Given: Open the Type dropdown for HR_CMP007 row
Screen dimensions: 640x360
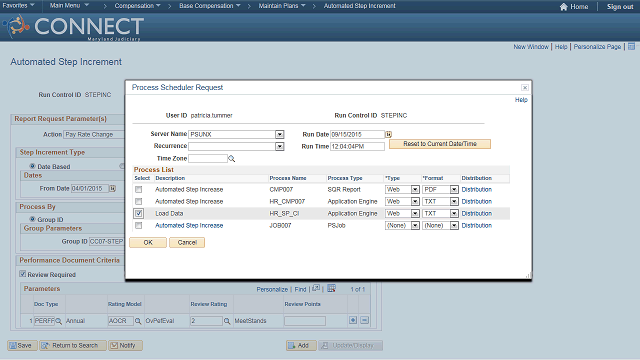Looking at the screenshot, I should coord(415,202).
